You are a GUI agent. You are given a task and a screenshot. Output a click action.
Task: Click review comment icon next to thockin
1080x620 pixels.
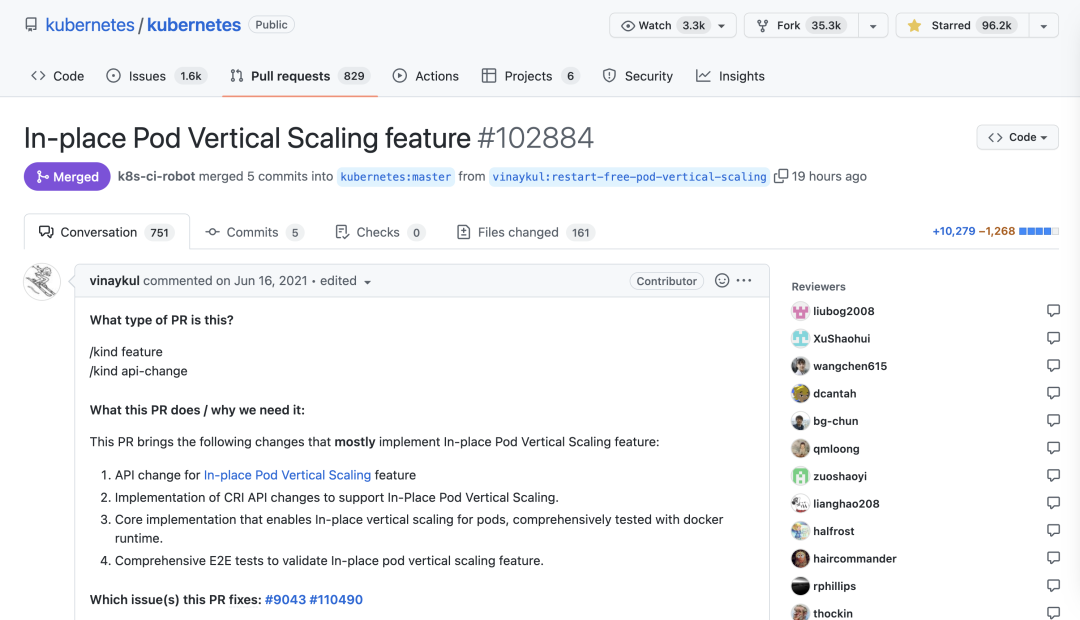pos(1053,612)
